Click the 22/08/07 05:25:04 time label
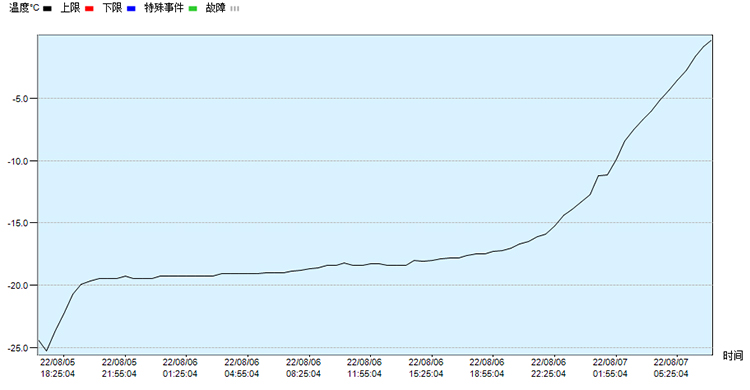The width and height of the screenshot is (750, 390). 671,368
